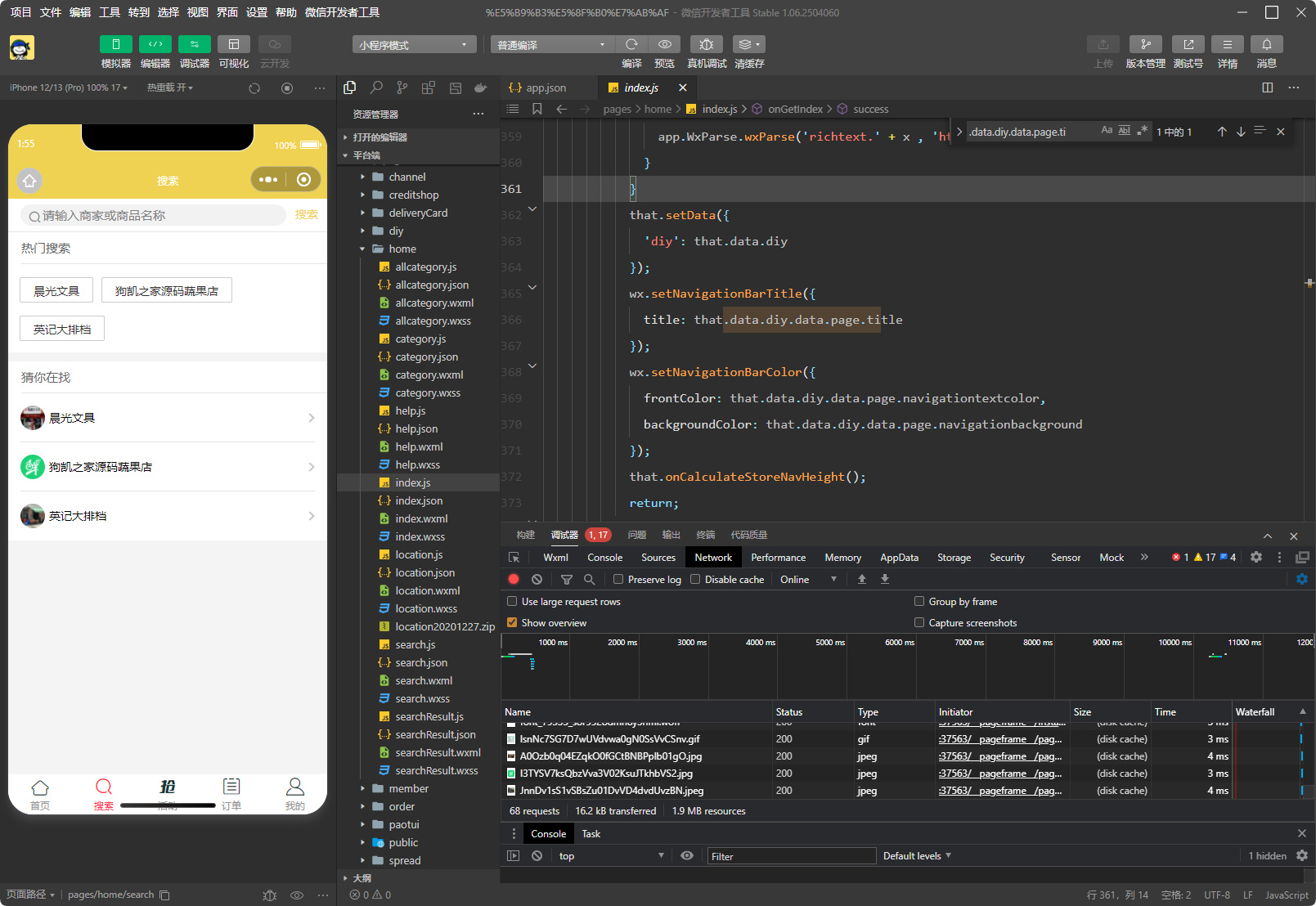Open Version Management icon

tap(1145, 44)
